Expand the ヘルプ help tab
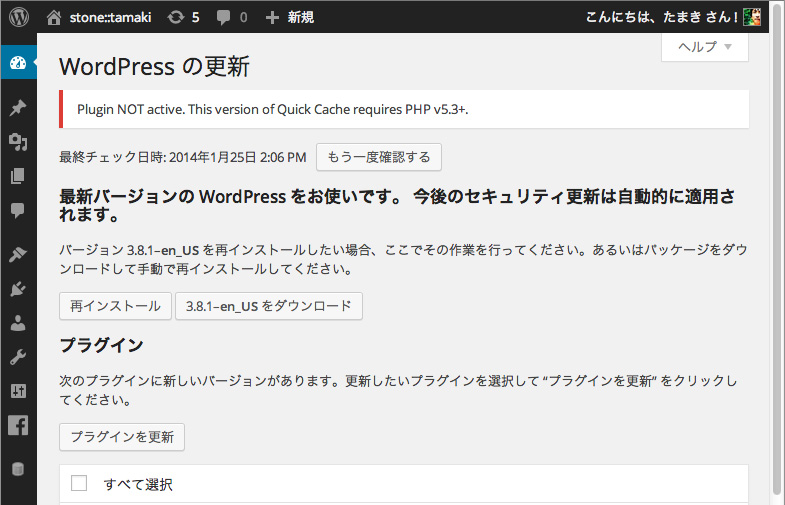The image size is (785, 505). [x=705, y=46]
